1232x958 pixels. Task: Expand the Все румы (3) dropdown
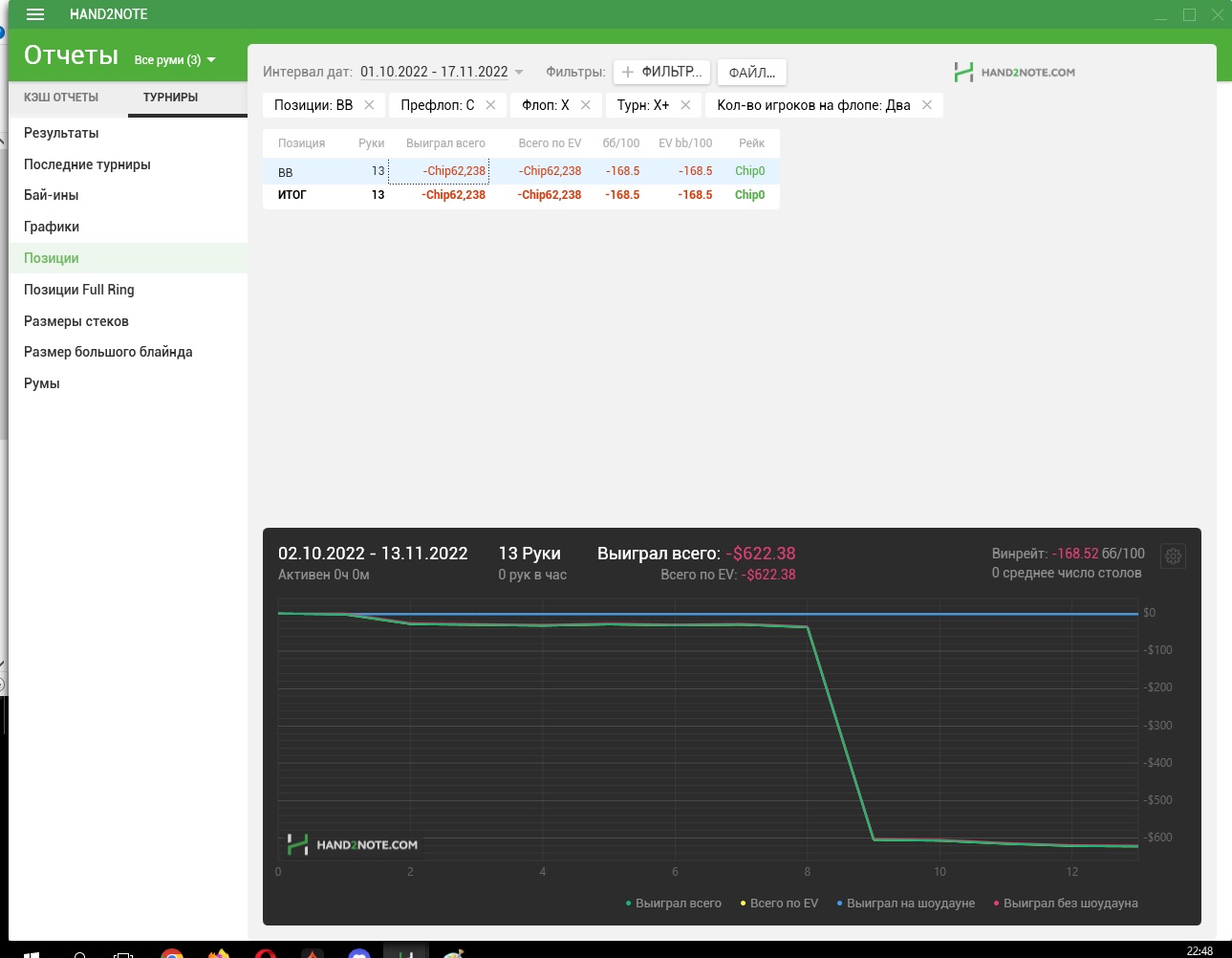(175, 59)
